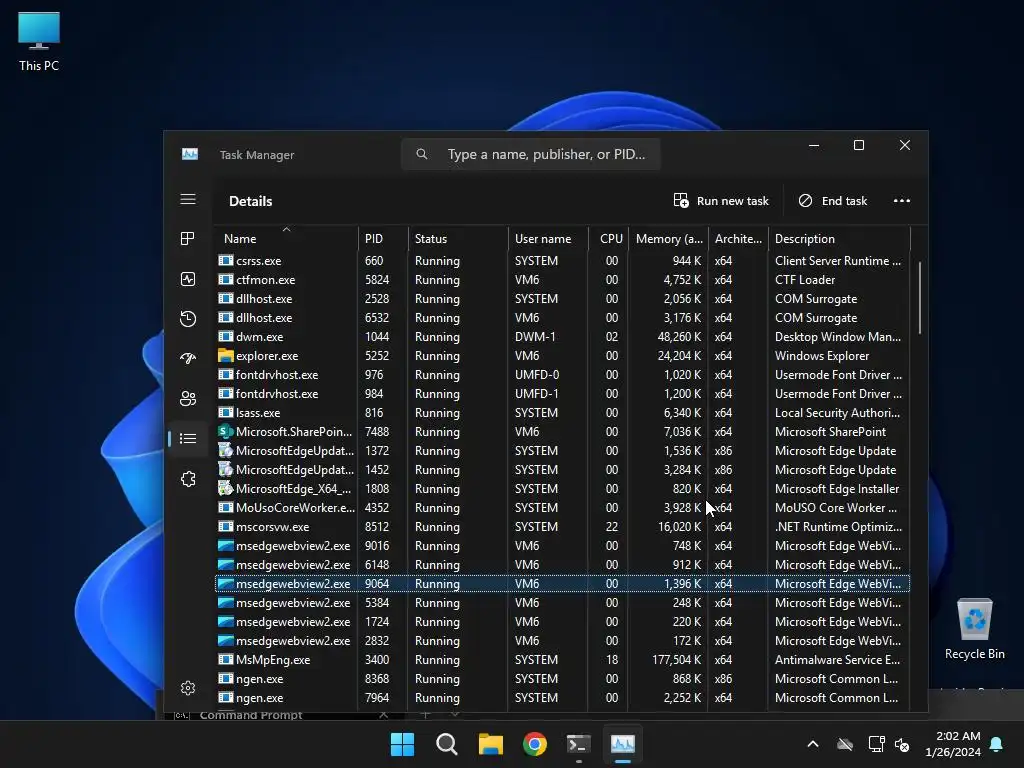Click Run new task
This screenshot has width=1024, height=768.
(x=721, y=200)
